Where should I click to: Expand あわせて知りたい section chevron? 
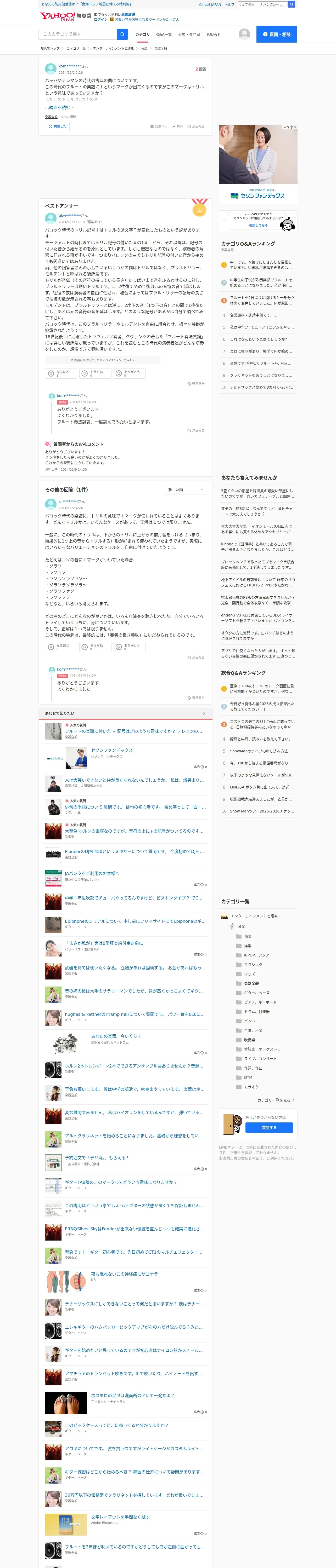point(203,713)
